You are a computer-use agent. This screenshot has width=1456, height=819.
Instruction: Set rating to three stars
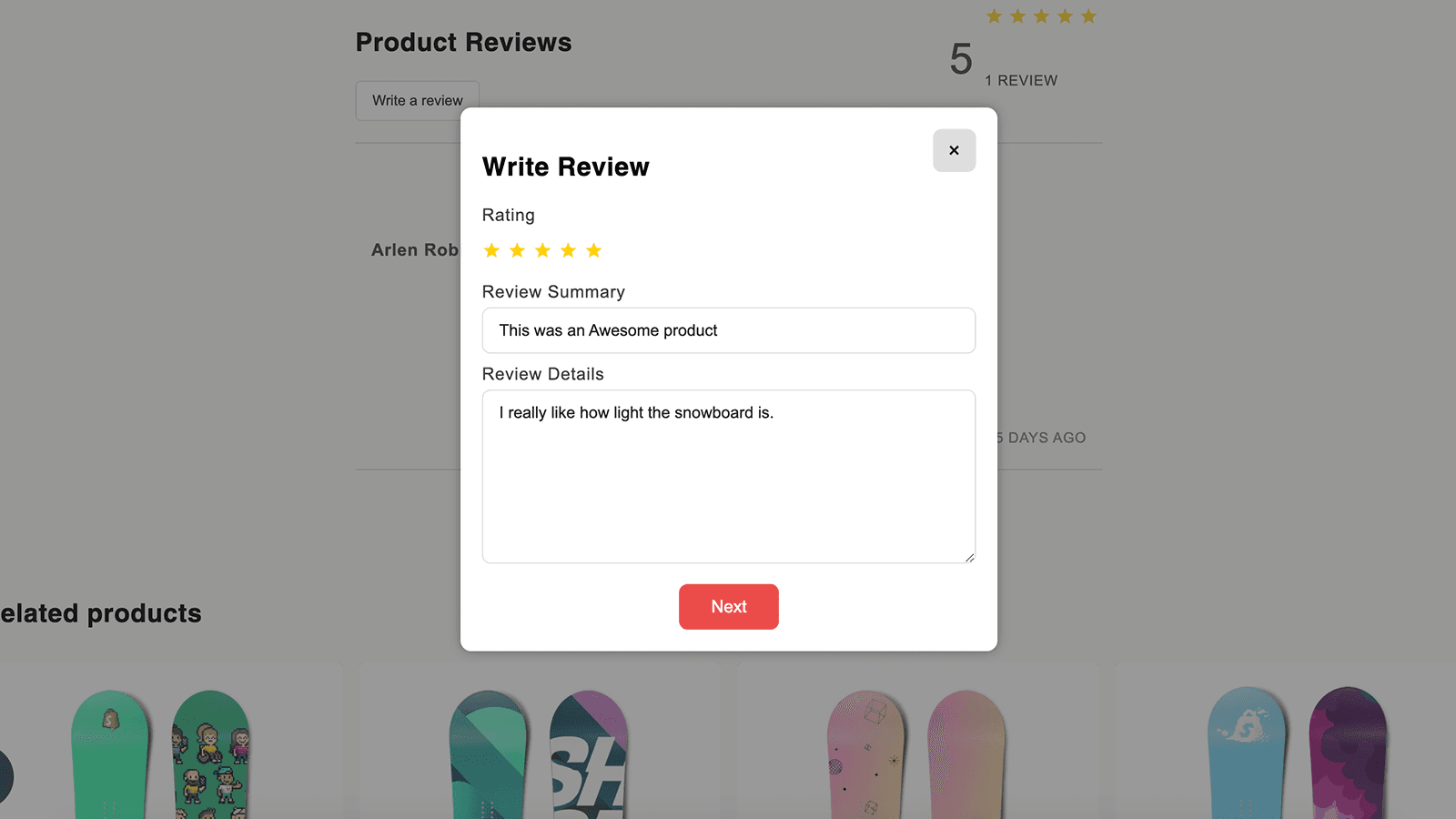[542, 250]
